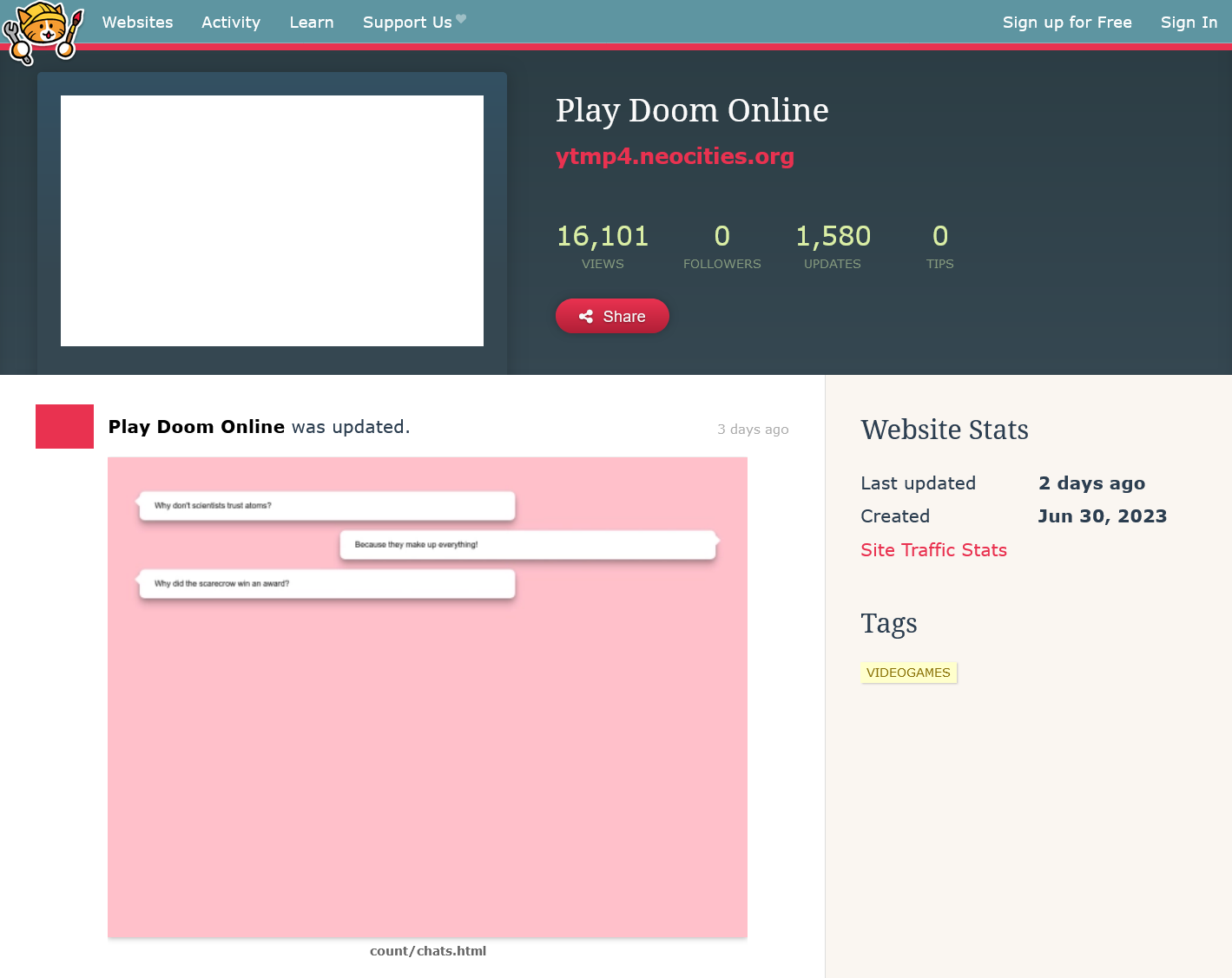Image resolution: width=1232 pixels, height=978 pixels.
Task: Click the 3 days ago timestamp
Action: click(x=753, y=430)
